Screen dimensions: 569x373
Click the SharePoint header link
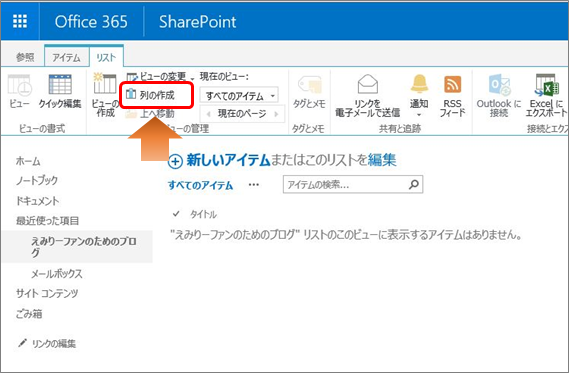point(197,21)
